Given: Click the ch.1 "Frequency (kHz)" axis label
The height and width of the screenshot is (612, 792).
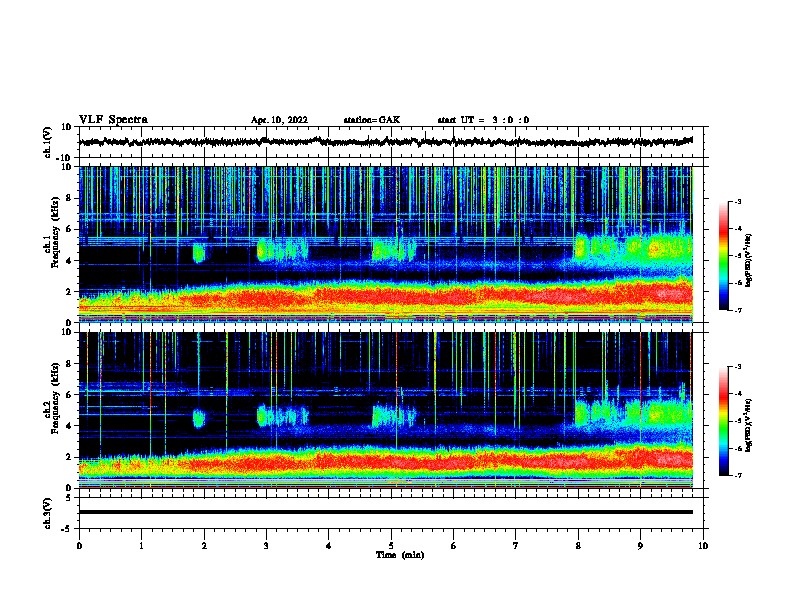Looking at the screenshot, I should 55,232.
